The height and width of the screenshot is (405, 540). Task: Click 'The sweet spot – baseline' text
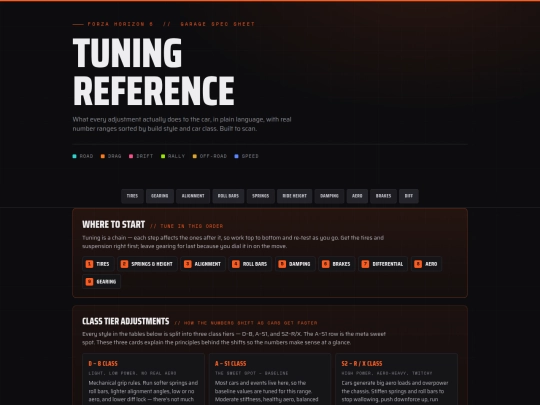coord(251,373)
